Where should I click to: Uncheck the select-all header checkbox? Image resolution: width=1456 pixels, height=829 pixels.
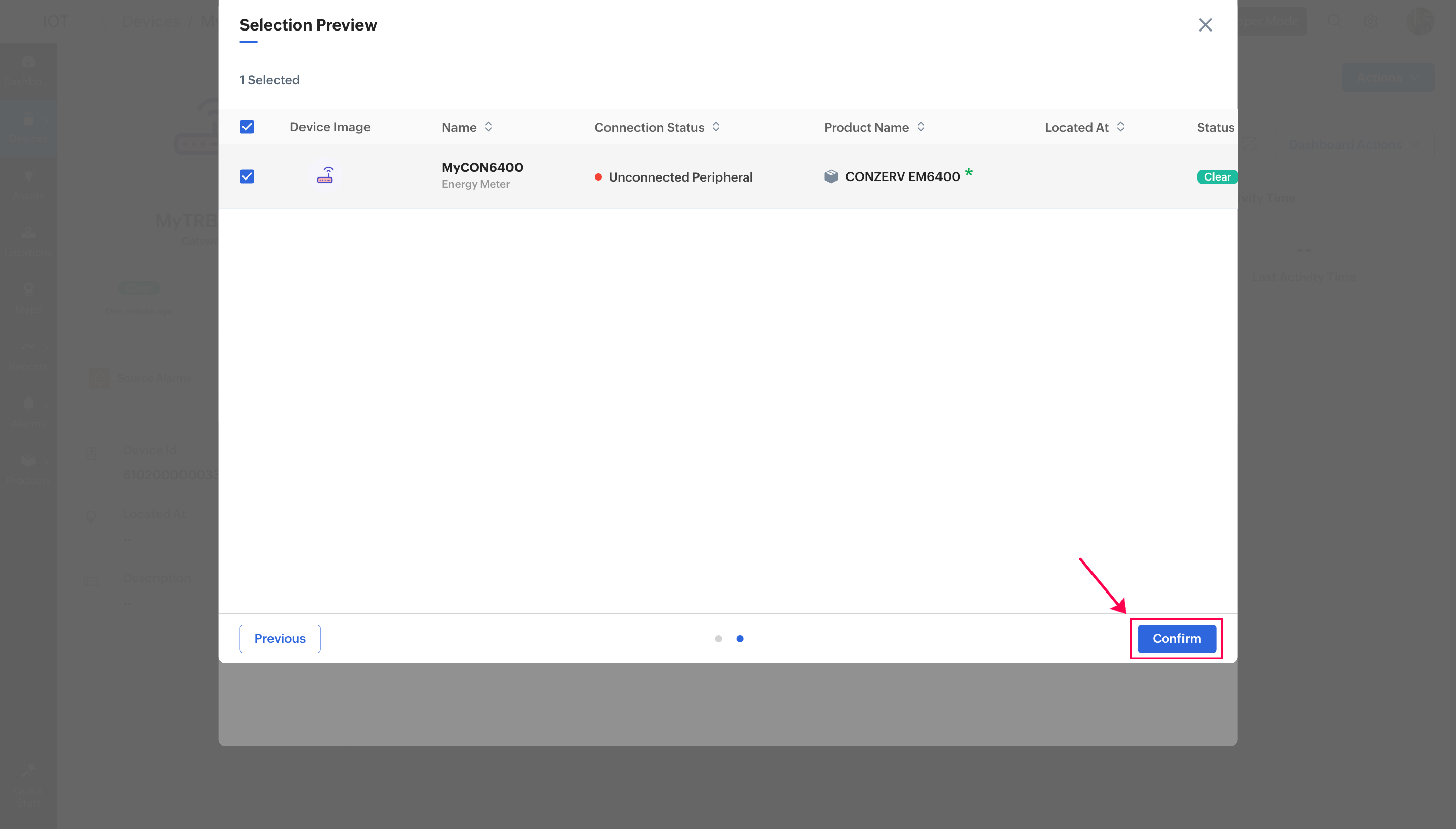click(x=247, y=127)
